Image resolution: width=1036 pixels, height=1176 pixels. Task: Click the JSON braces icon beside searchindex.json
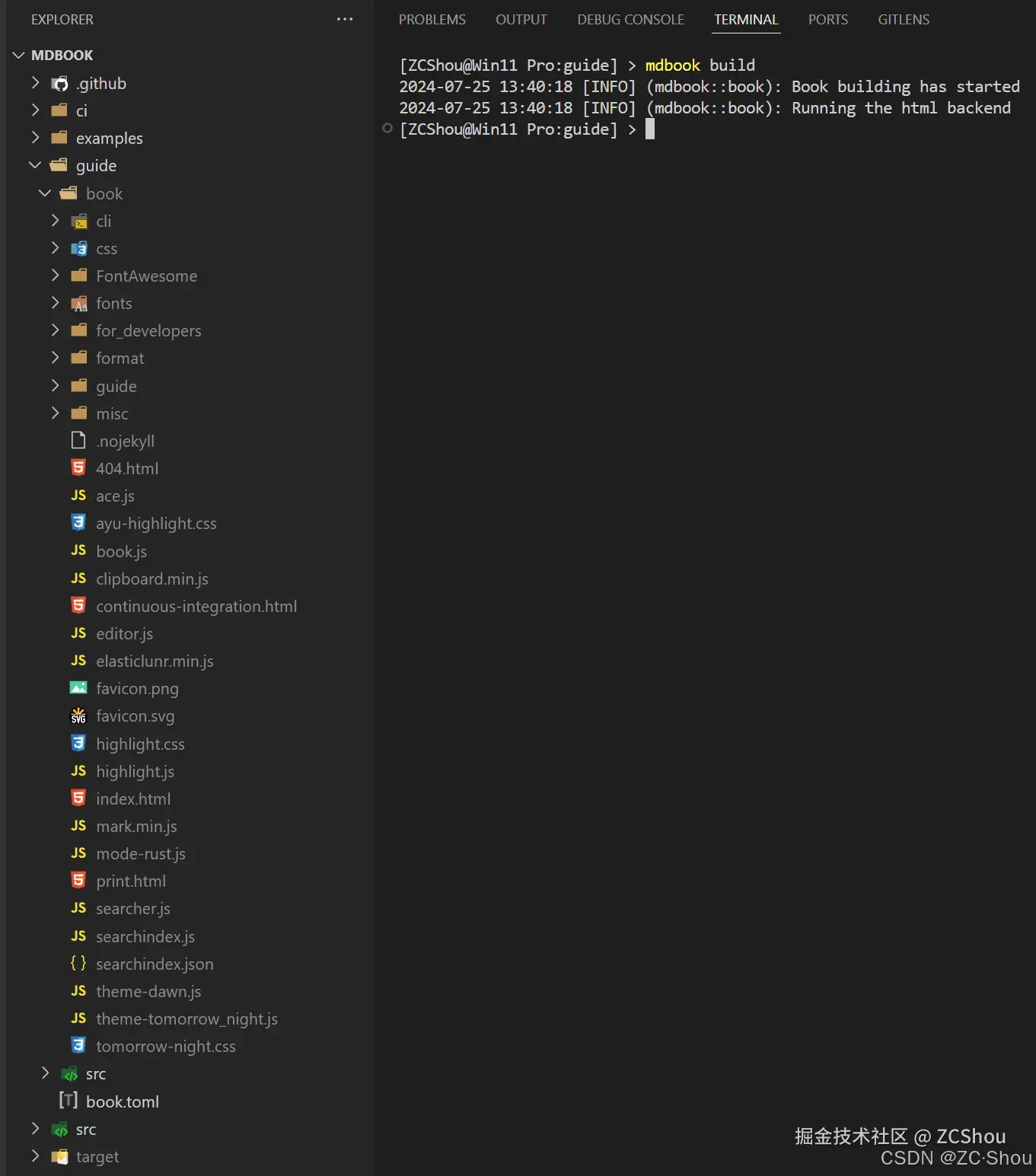tap(78, 964)
